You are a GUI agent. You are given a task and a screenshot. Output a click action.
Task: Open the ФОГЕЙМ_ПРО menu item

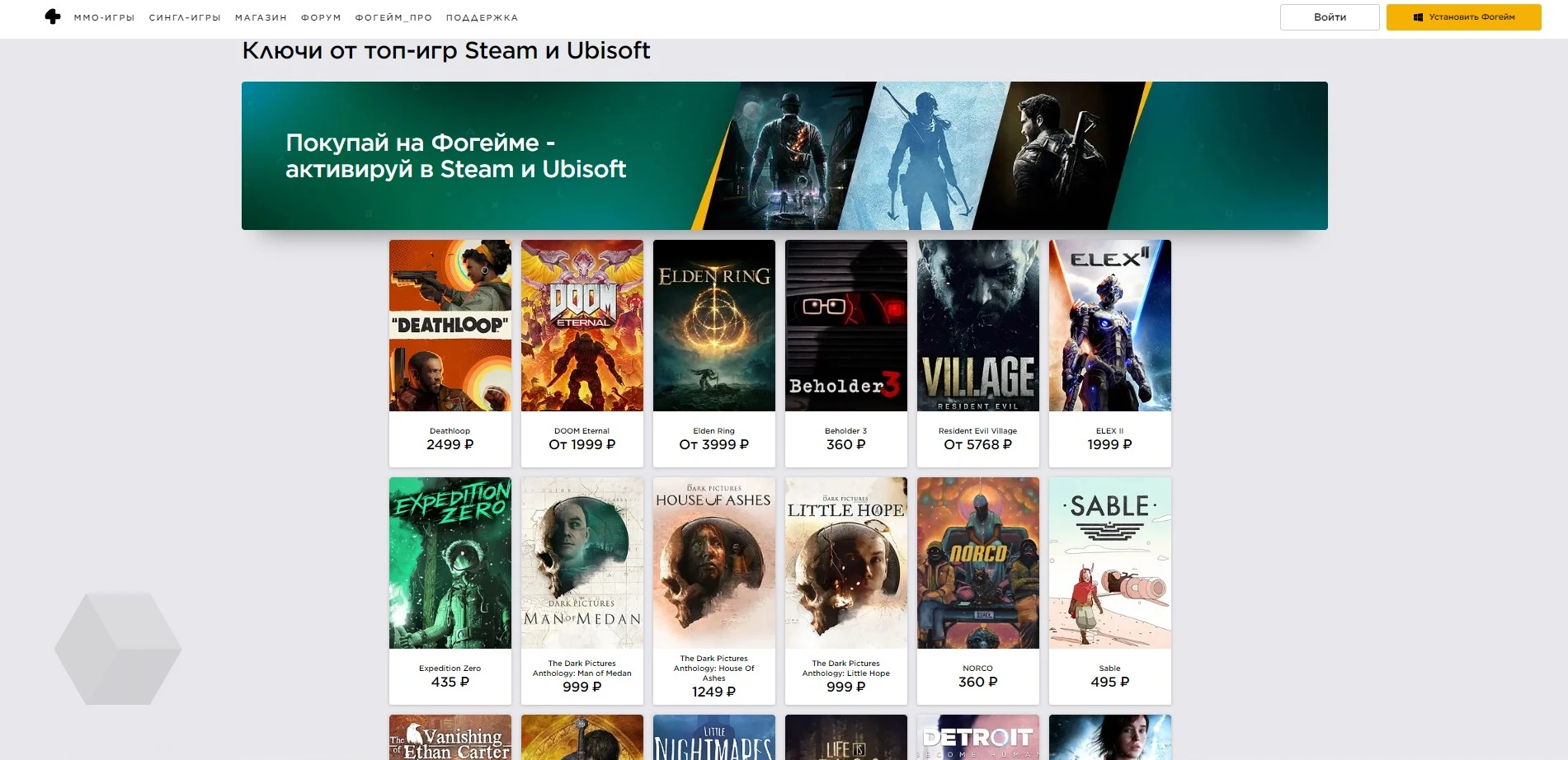click(393, 17)
